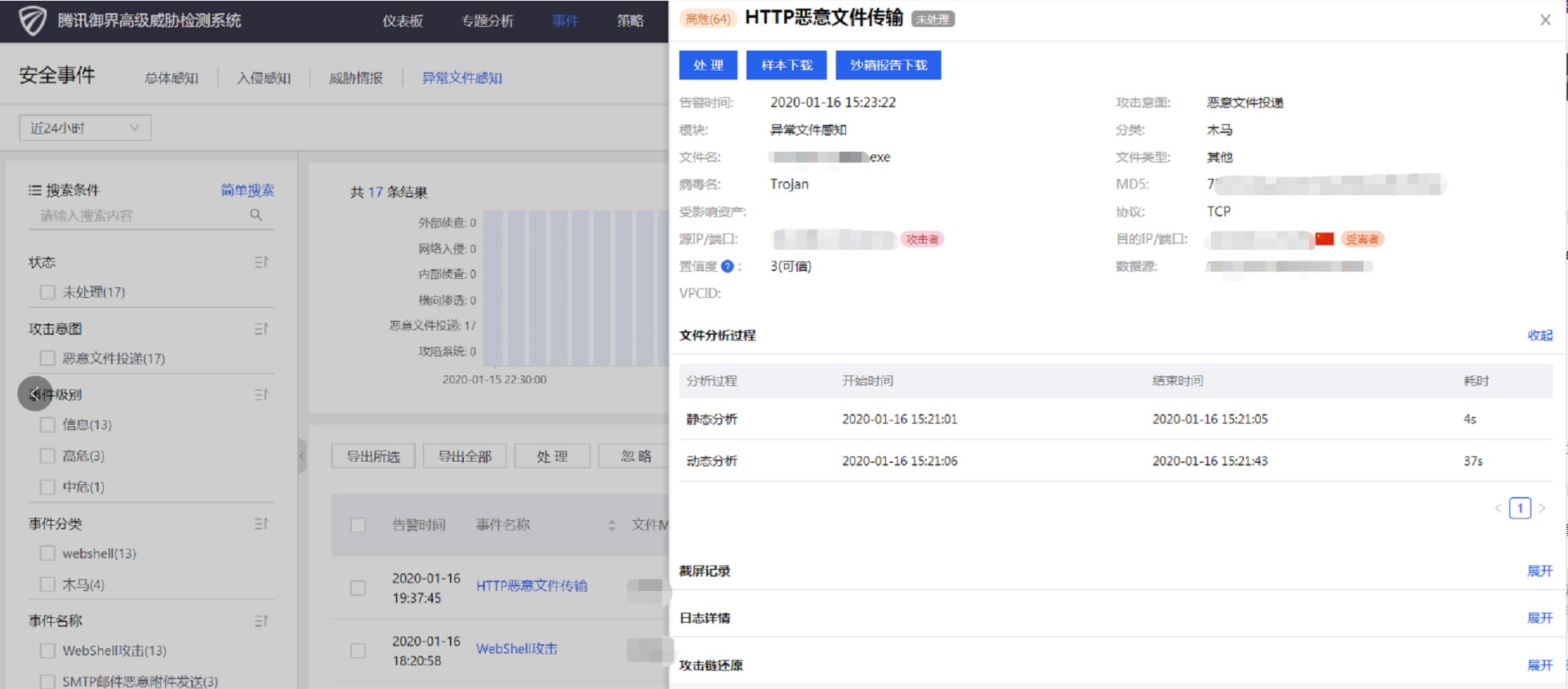This screenshot has height=689, width=1568.
Task: Click the confidence help question-mark icon
Action: pyautogui.click(x=727, y=266)
